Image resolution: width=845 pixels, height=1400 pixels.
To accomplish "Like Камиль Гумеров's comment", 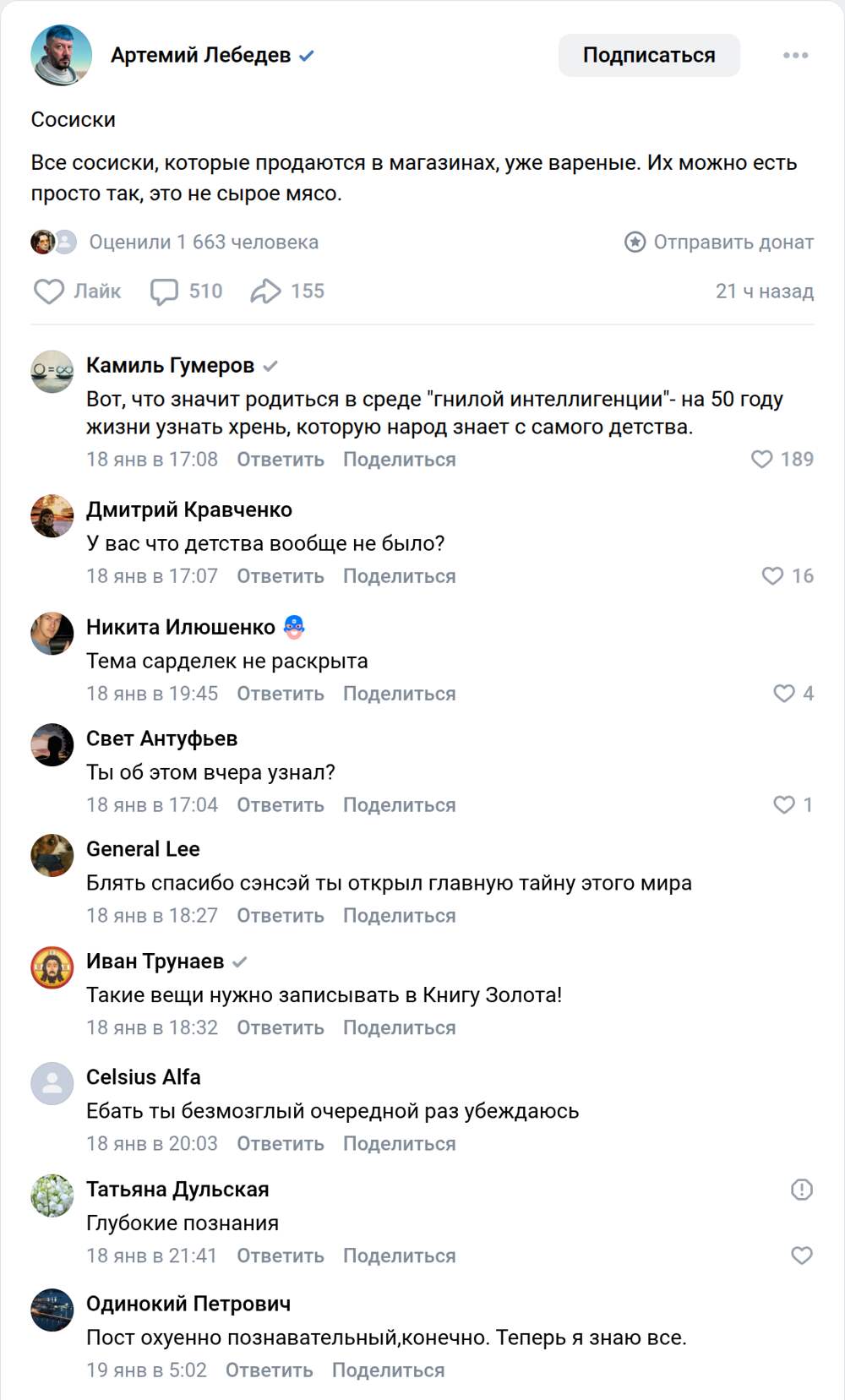I will 762,459.
